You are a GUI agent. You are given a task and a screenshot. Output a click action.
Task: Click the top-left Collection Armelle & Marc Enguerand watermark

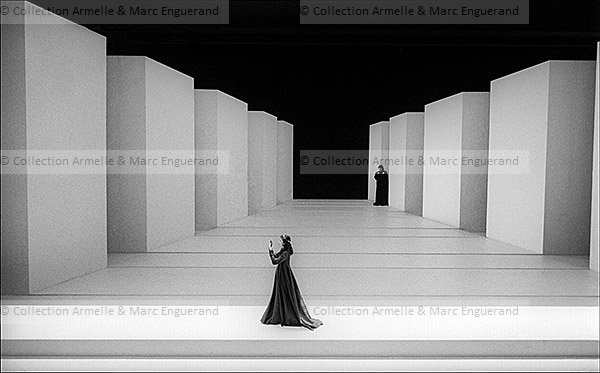tap(110, 11)
